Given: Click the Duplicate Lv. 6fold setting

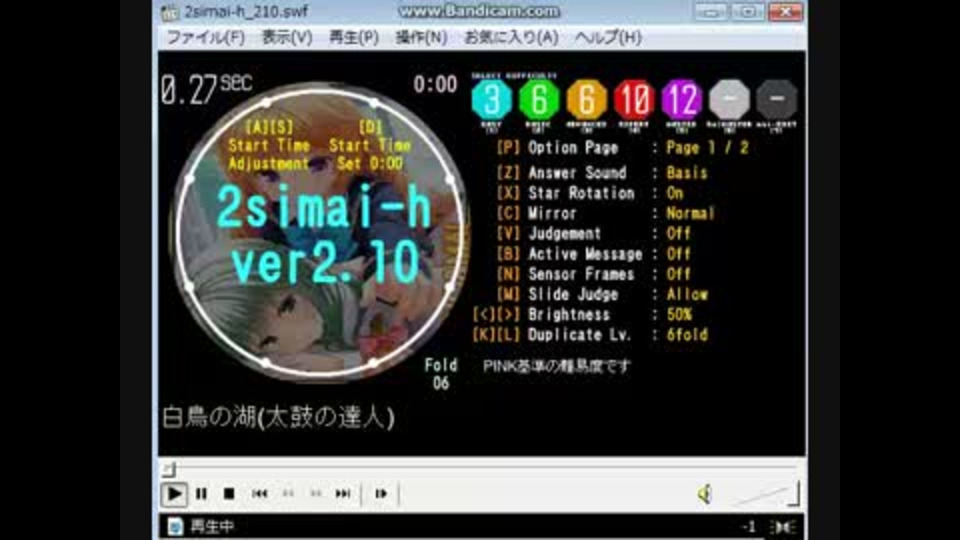Looking at the screenshot, I should click(590, 334).
